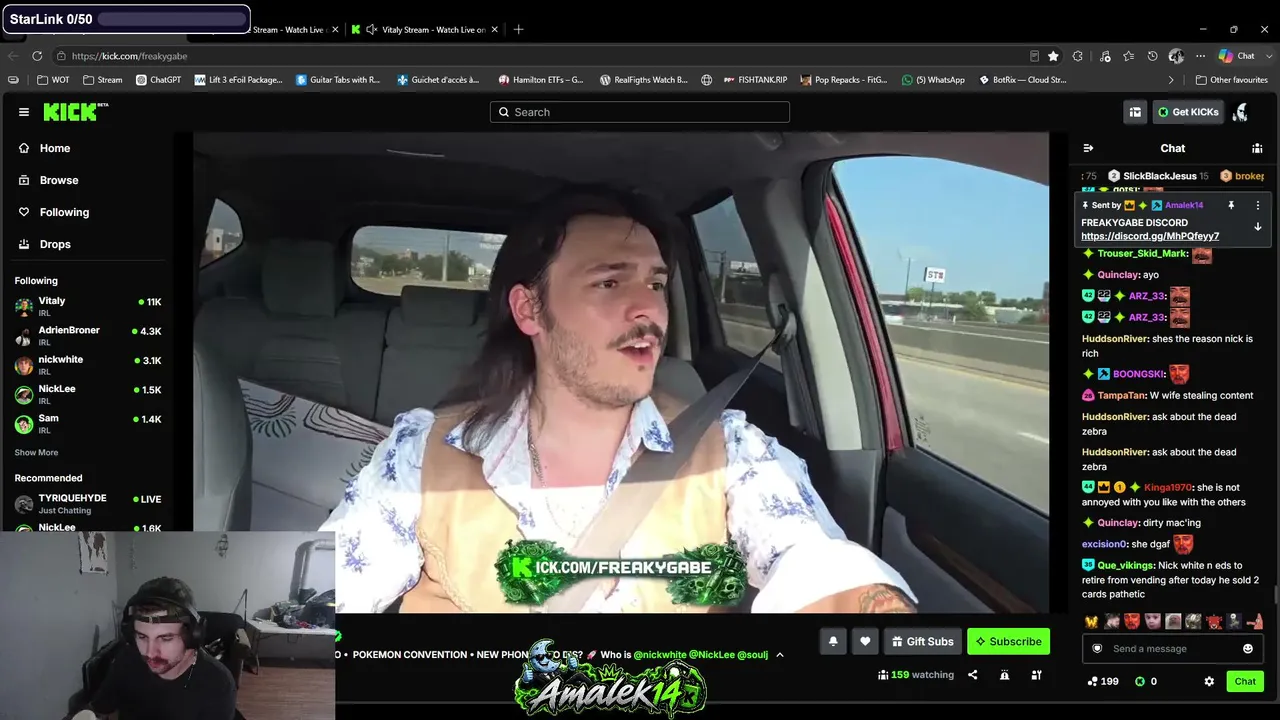Toggle stream notification bell
This screenshot has height=720, width=1280.
[833, 642]
